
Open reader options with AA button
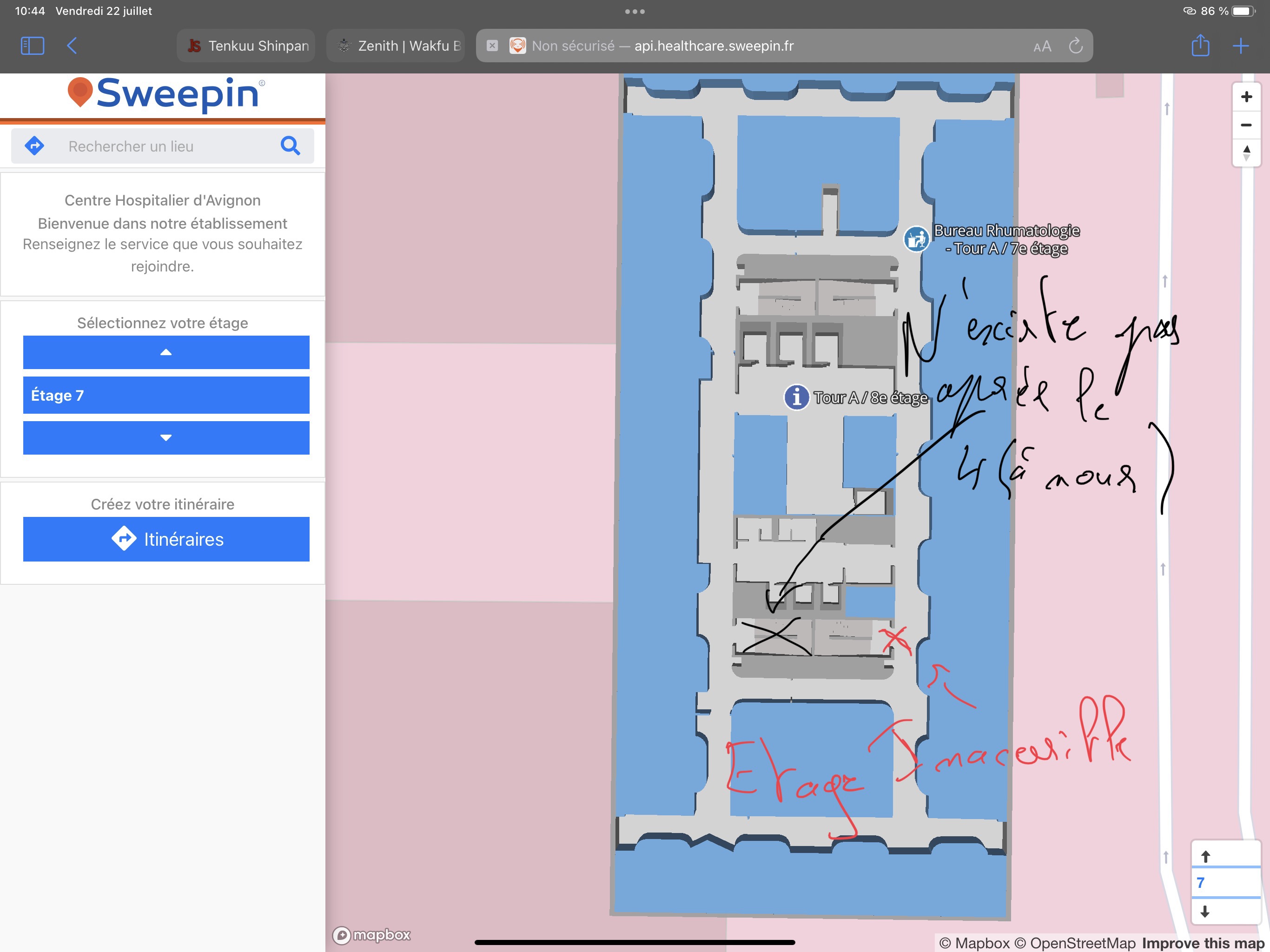click(1042, 46)
